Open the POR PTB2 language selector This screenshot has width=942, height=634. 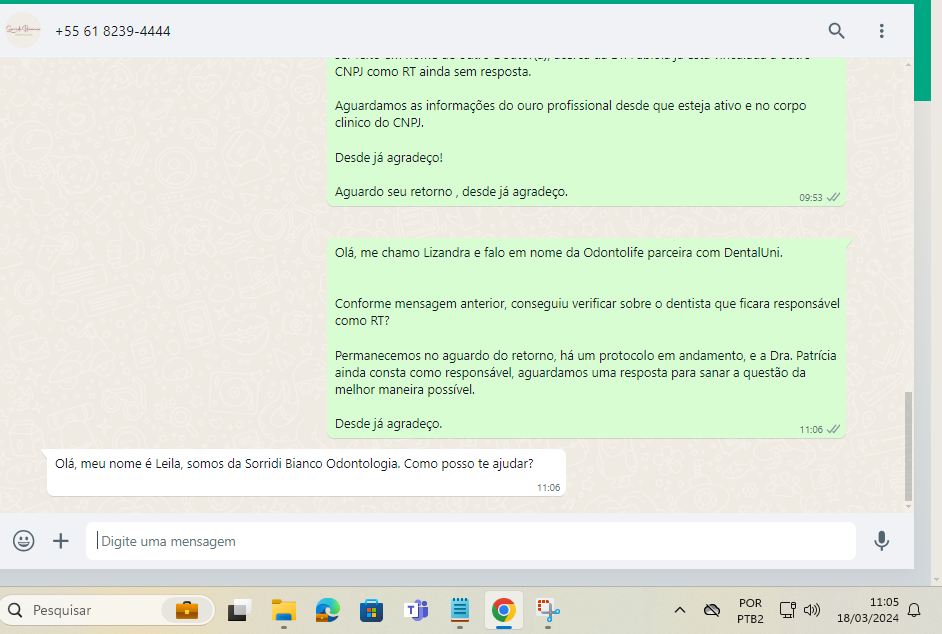point(750,611)
